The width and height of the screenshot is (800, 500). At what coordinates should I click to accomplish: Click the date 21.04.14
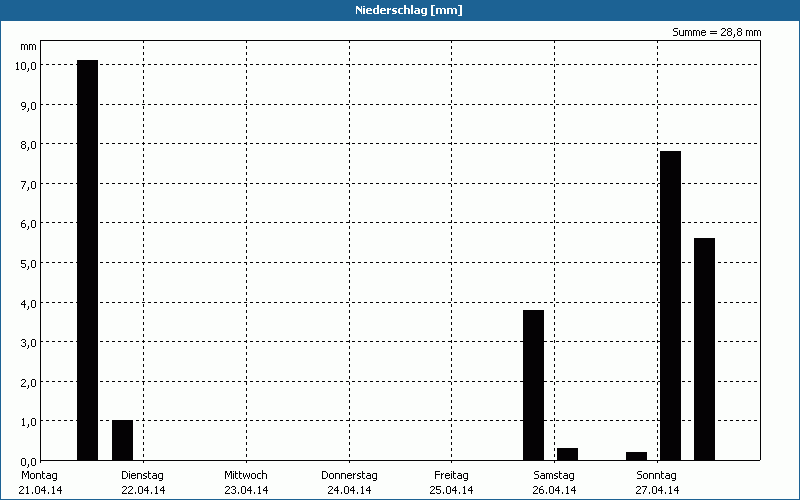coord(40,490)
